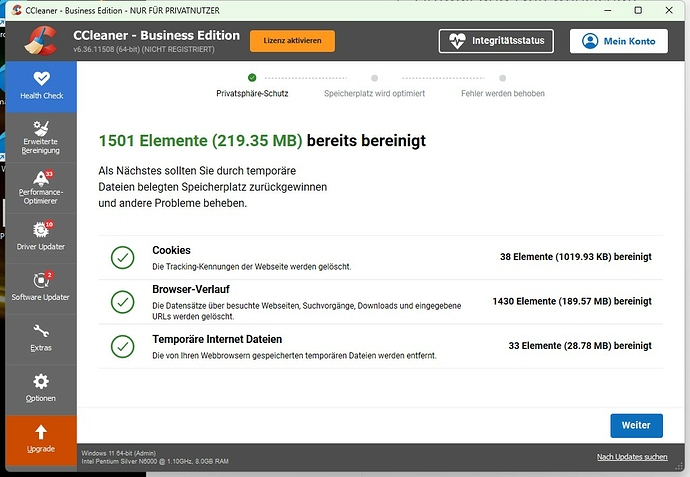Click the Intel Pentium Silver N6000 status text
Screen dimensions: 690x477
click(155, 462)
